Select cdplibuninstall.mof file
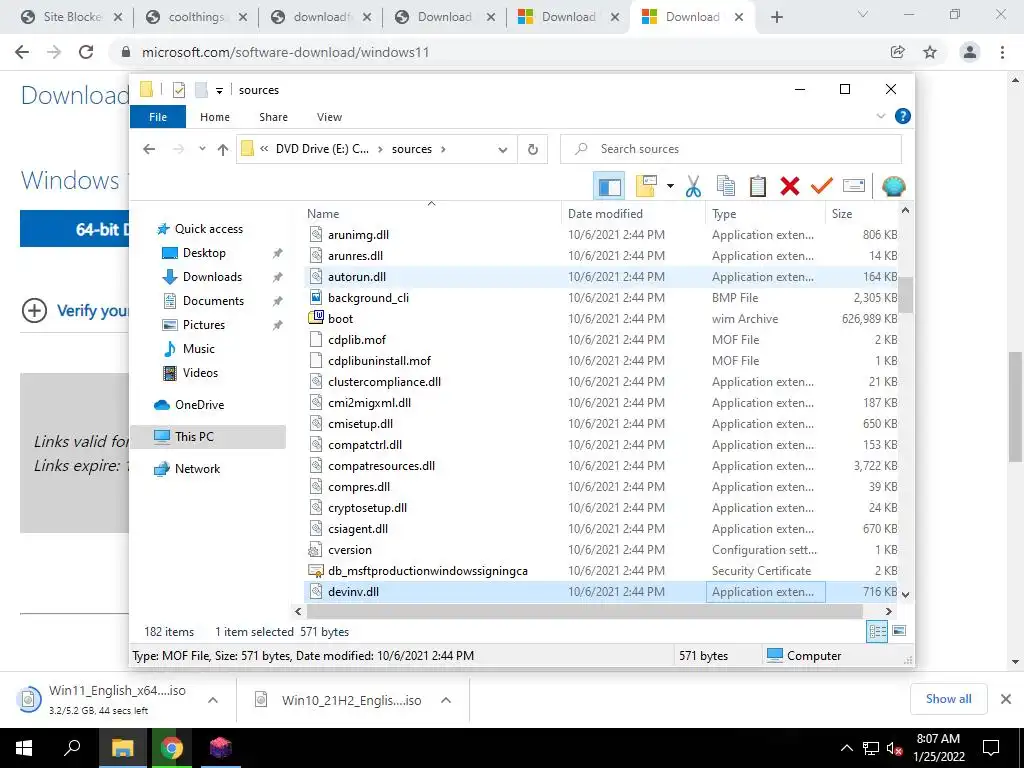This screenshot has width=1024, height=768. [x=601, y=360]
